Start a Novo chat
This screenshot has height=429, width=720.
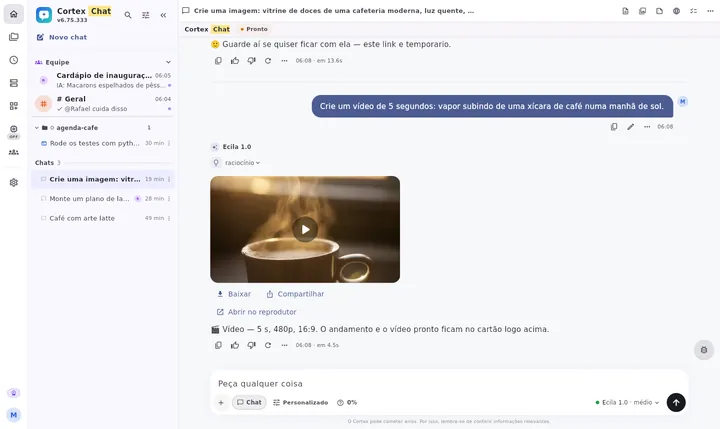62,37
